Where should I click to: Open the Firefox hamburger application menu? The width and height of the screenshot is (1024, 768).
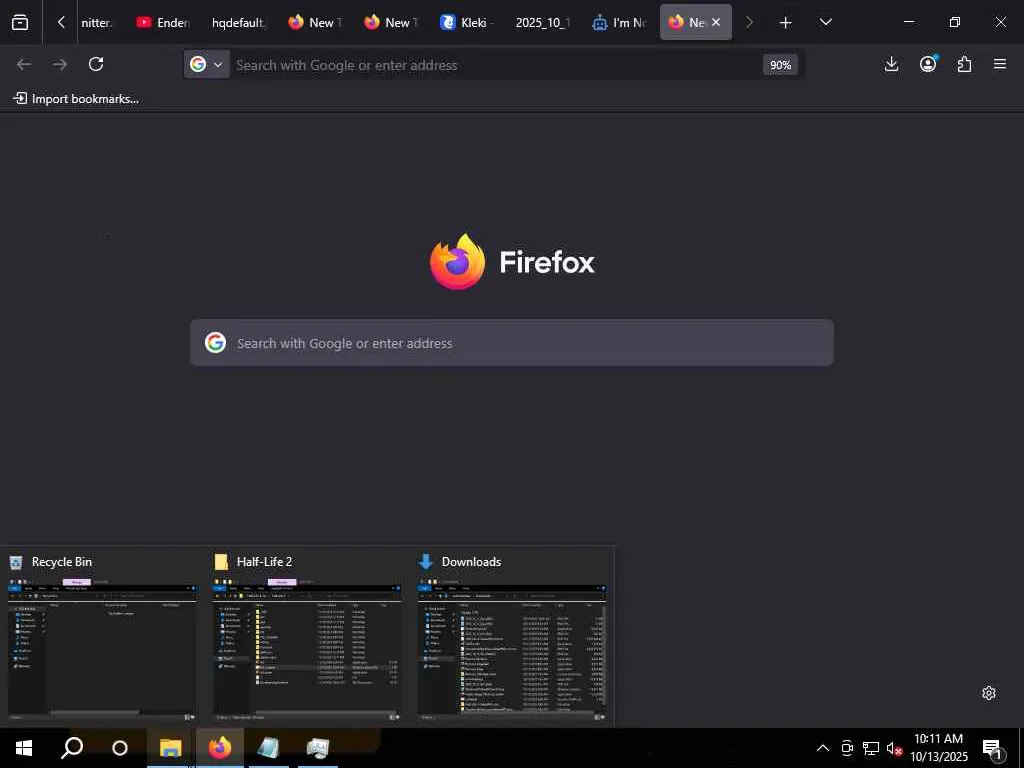(1000, 64)
